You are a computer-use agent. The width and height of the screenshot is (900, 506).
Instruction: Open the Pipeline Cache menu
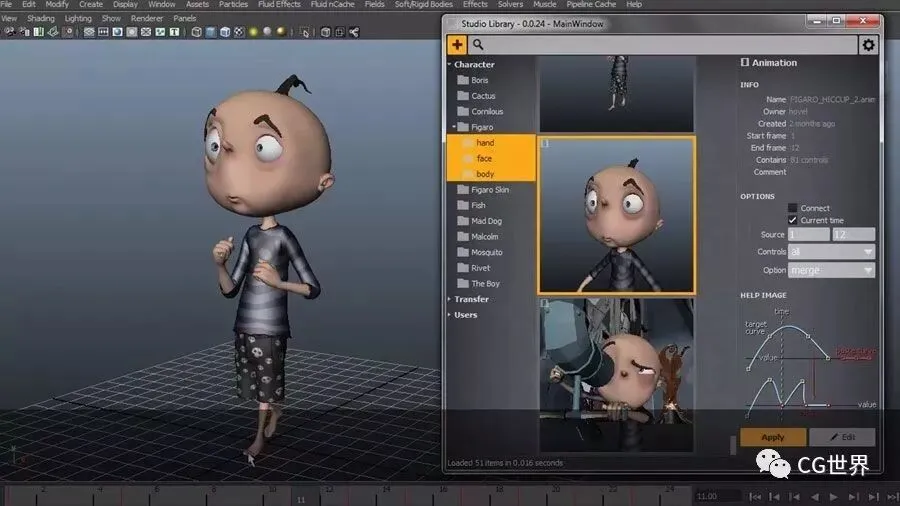(x=591, y=4)
